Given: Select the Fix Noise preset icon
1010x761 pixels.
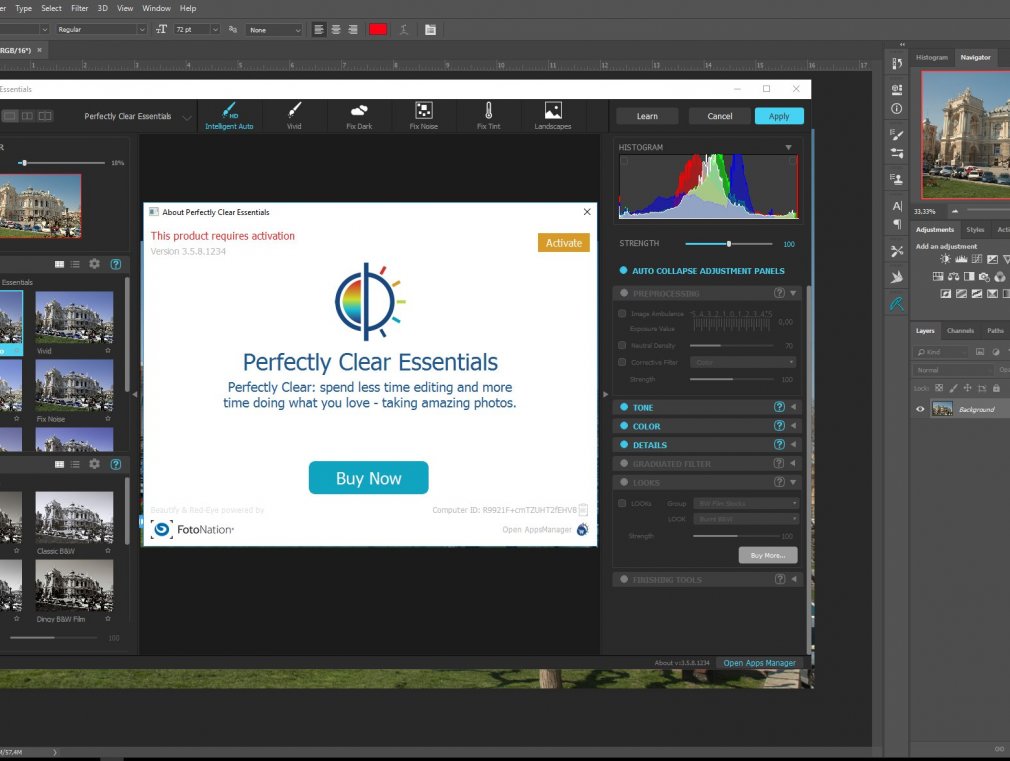Looking at the screenshot, I should (x=424, y=110).
